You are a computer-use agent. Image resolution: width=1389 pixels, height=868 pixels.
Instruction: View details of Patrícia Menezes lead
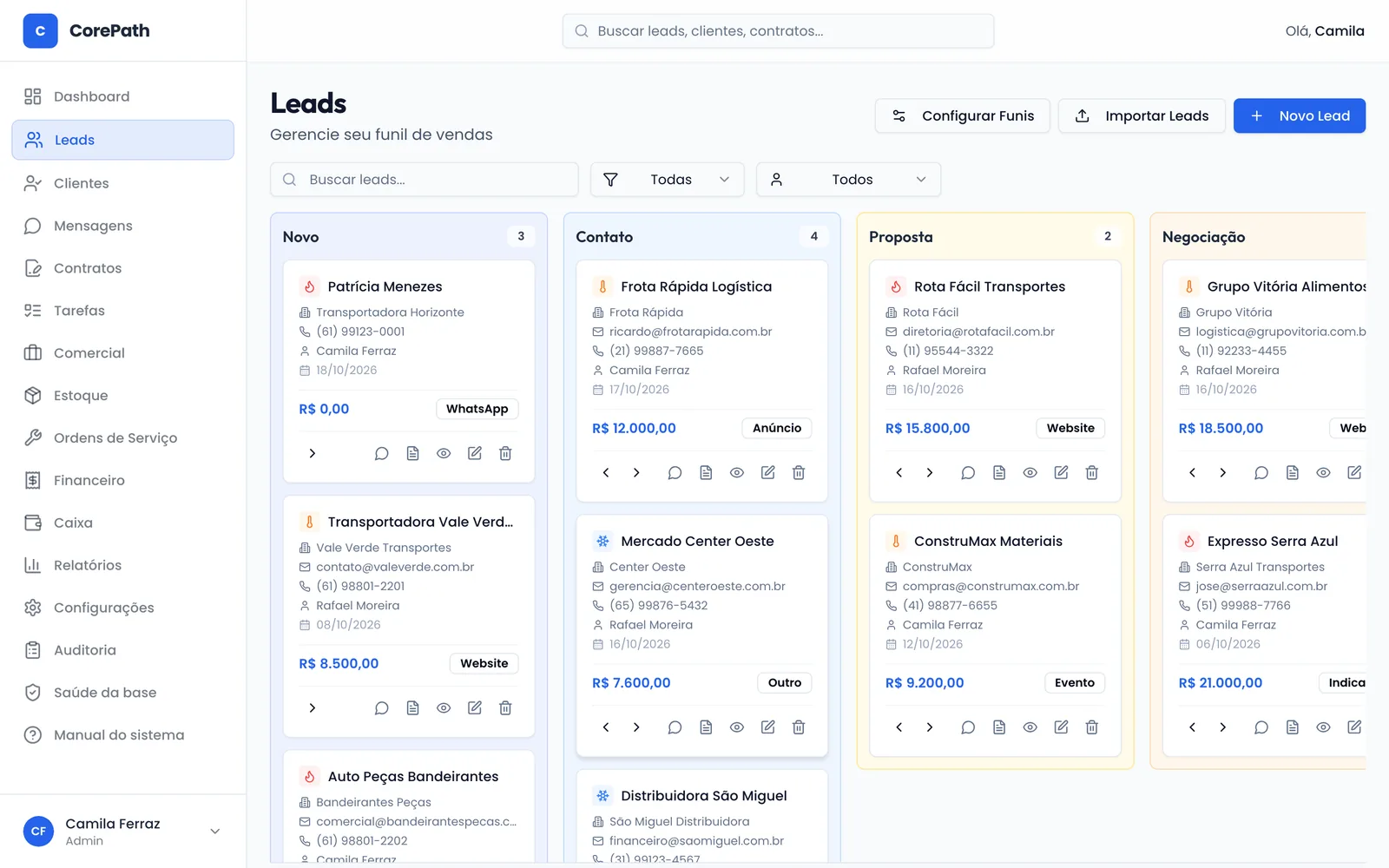tap(444, 453)
